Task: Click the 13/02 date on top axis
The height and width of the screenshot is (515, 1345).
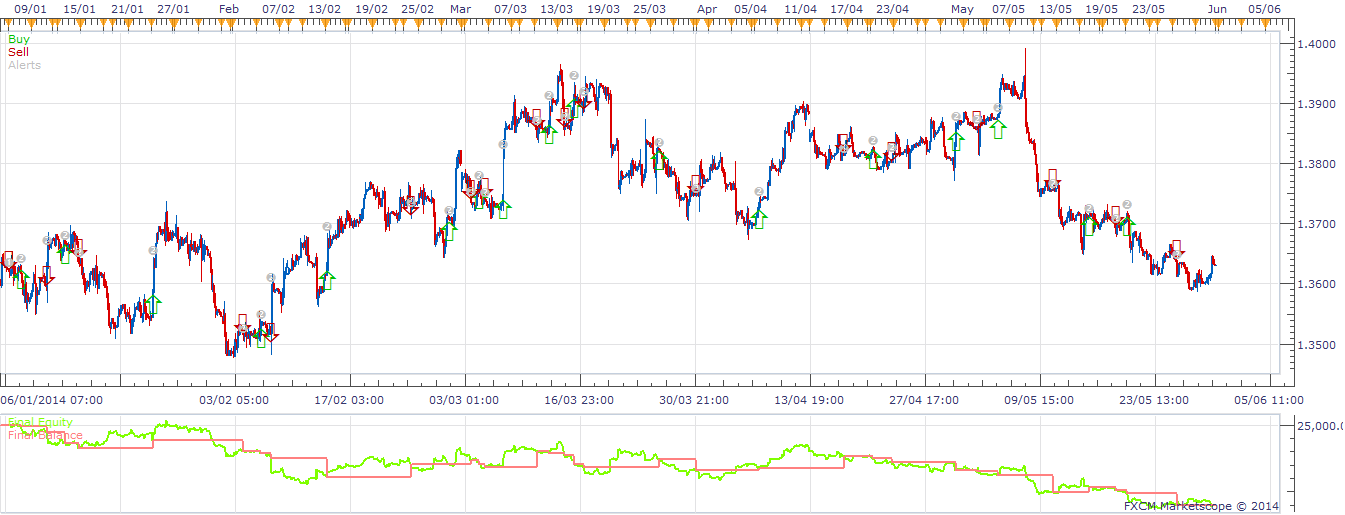Action: pyautogui.click(x=325, y=8)
